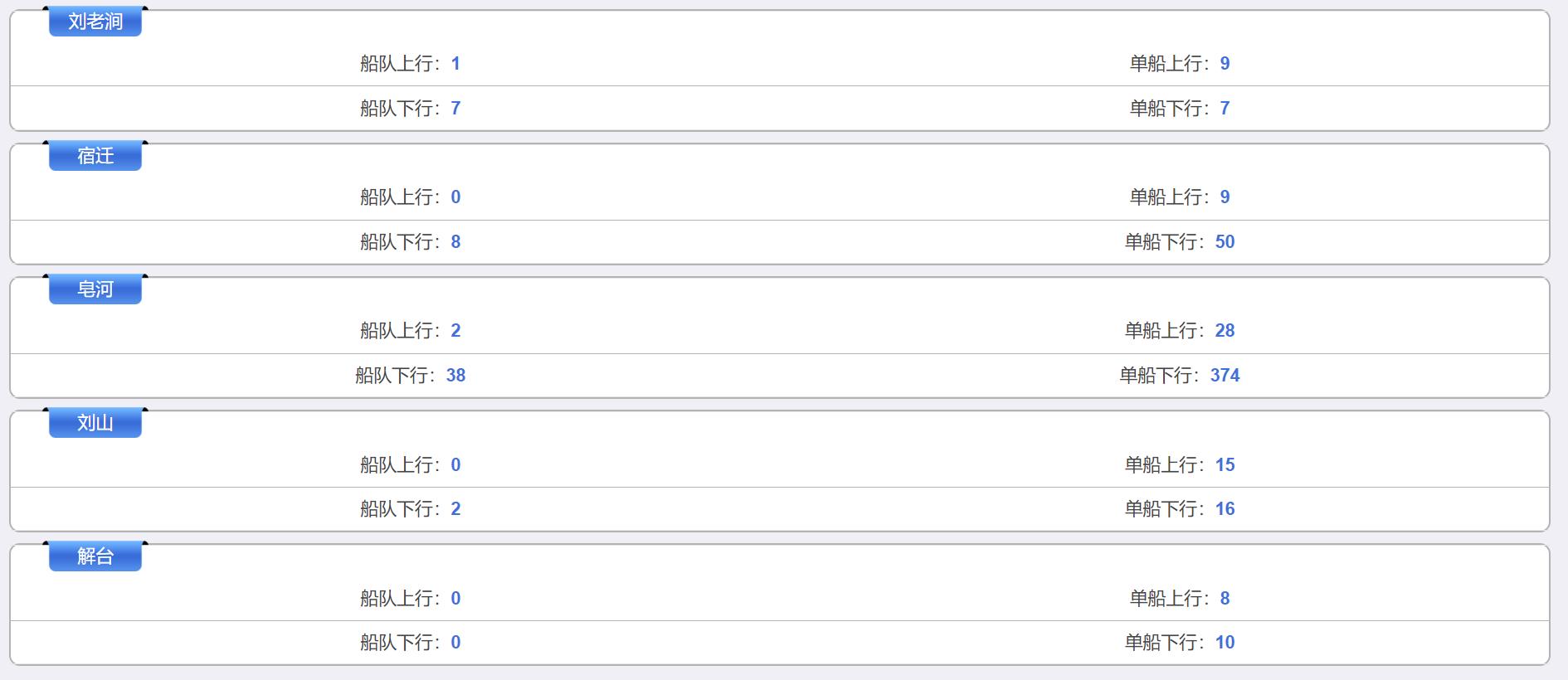
Task: Click 皂河 船队下行 value 38
Action: pyautogui.click(x=455, y=376)
